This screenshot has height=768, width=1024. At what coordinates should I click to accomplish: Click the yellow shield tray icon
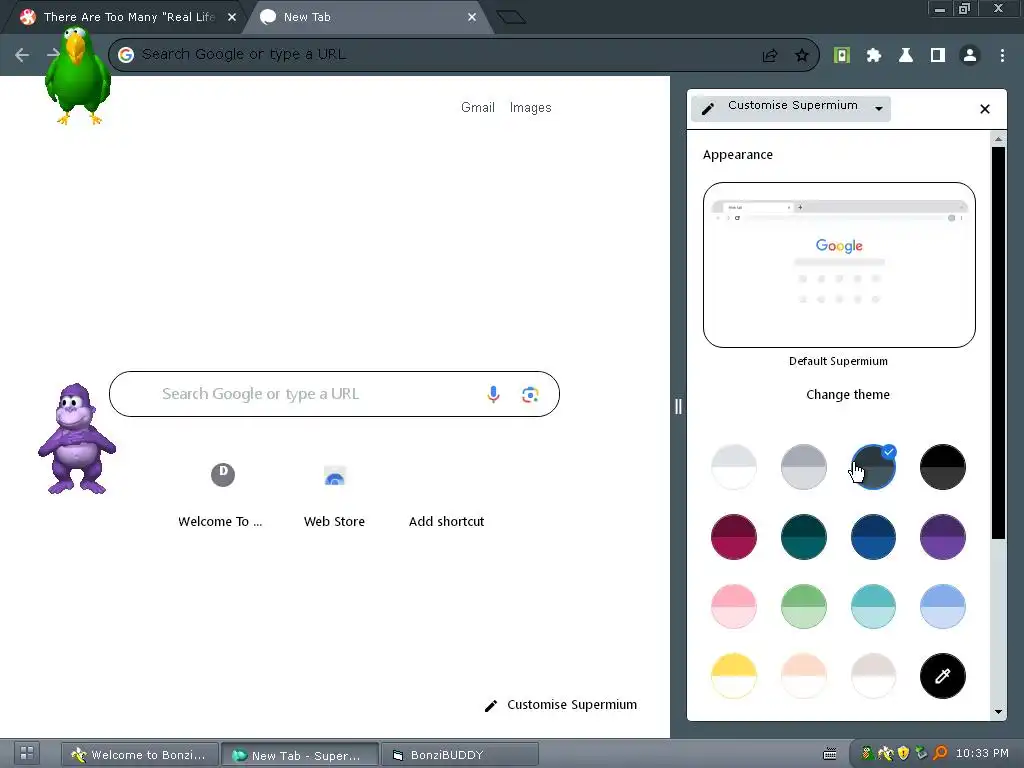pyautogui.click(x=904, y=753)
